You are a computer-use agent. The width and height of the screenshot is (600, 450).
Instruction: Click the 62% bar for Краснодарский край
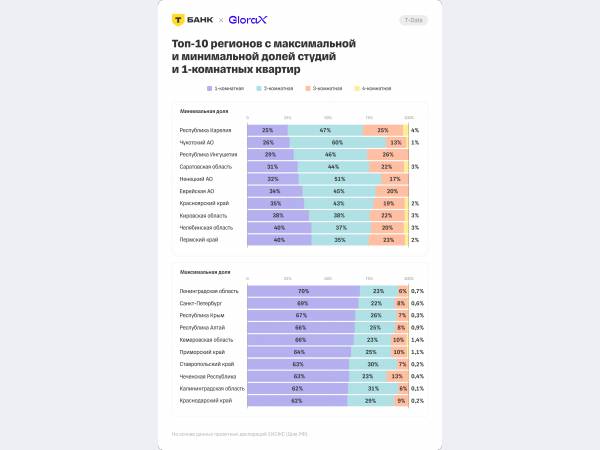point(297,400)
